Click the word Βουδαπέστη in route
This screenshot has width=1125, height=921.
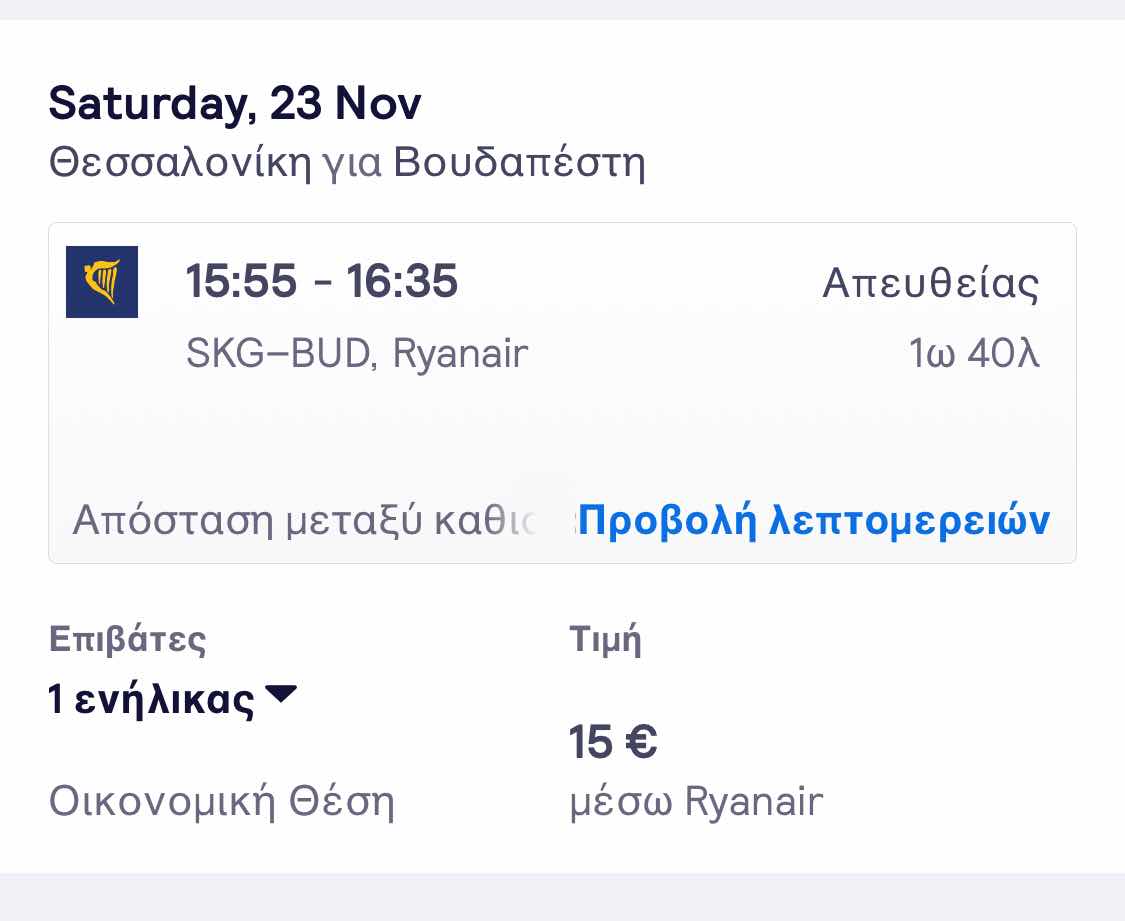point(519,163)
